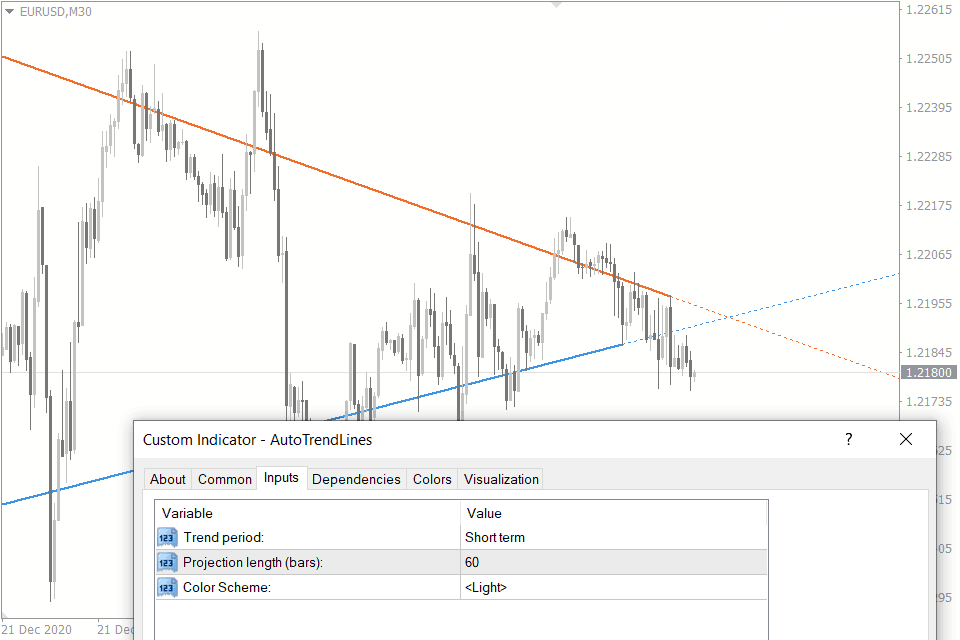The height and width of the screenshot is (640, 960).
Task: Open the Visualization tab
Action: point(500,479)
